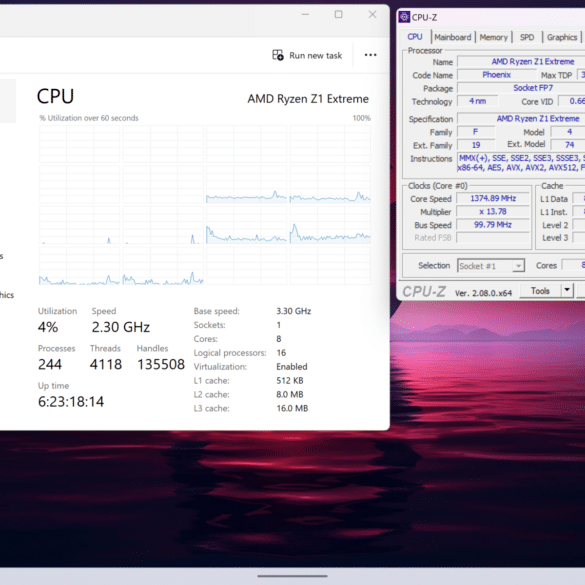Click the Logical processors value 16

281,353
